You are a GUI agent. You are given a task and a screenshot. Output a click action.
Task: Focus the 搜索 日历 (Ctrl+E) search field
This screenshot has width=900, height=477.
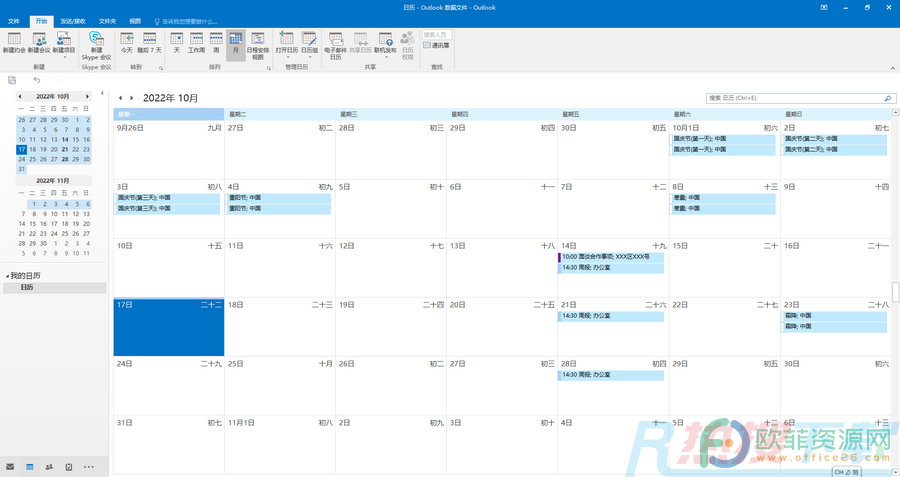pyautogui.click(x=795, y=98)
